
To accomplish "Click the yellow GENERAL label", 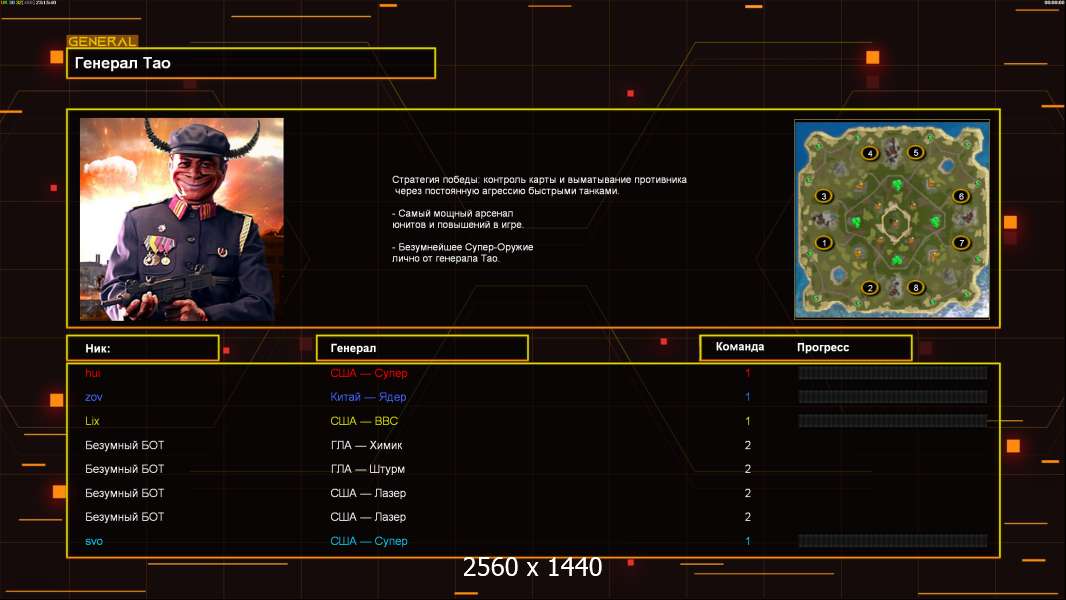I will [103, 41].
